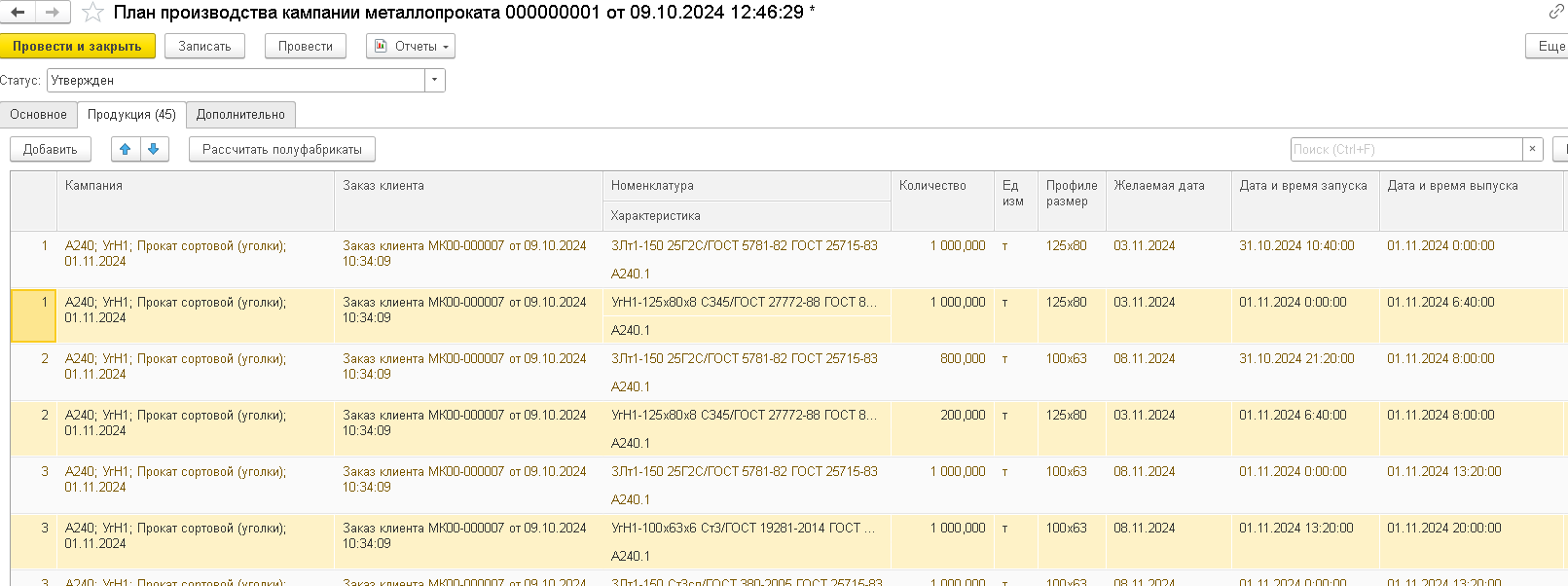Clear search field with x button

[1533, 149]
